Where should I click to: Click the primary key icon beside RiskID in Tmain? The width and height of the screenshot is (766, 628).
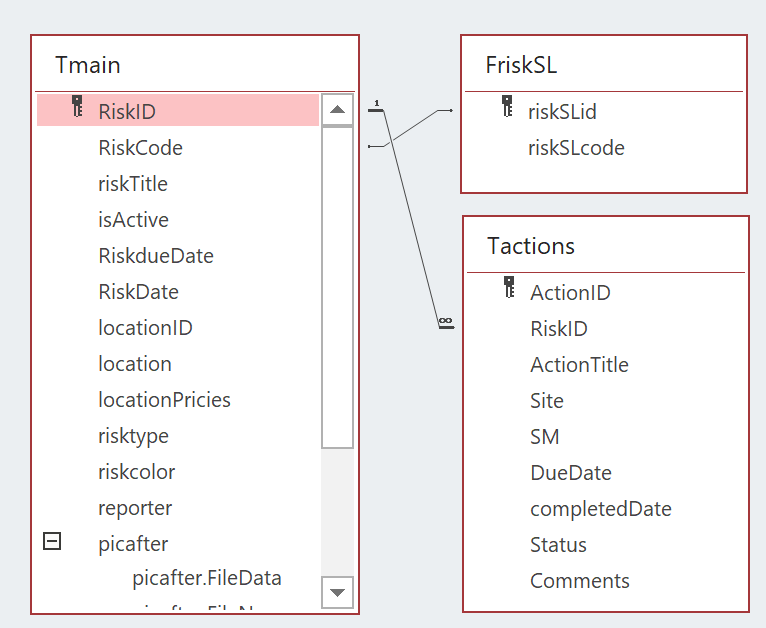click(77, 107)
